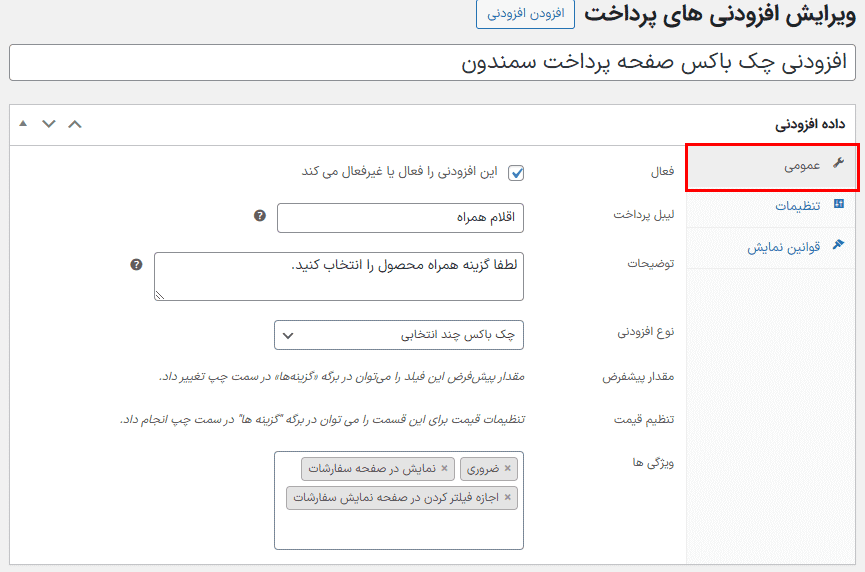
Task: Click the ضروری tag label
Action: (x=483, y=469)
